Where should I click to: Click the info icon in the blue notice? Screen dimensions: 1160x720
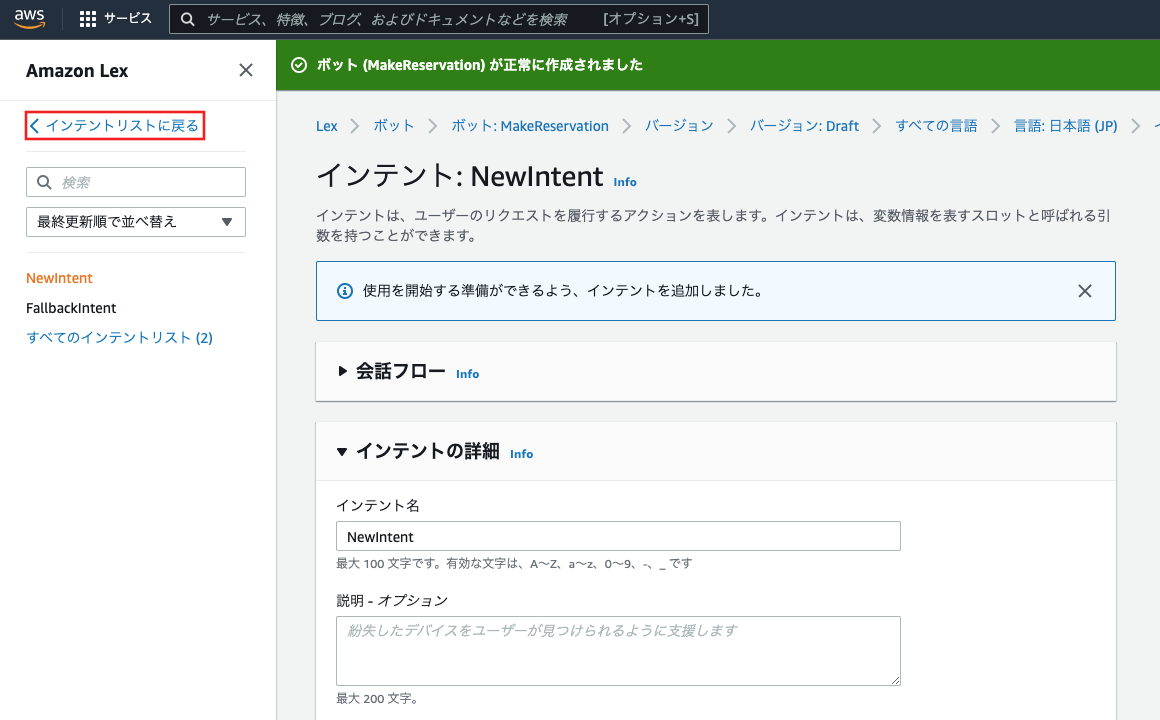coord(345,291)
